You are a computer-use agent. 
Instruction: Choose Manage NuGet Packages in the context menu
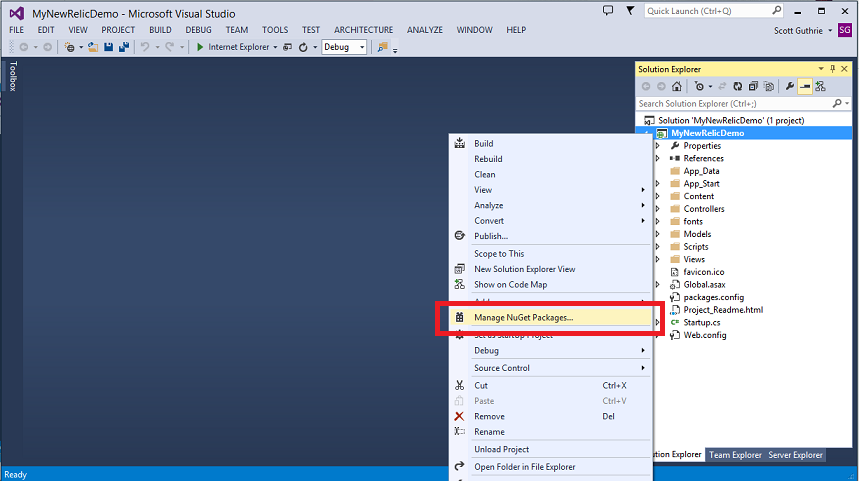[x=551, y=317]
